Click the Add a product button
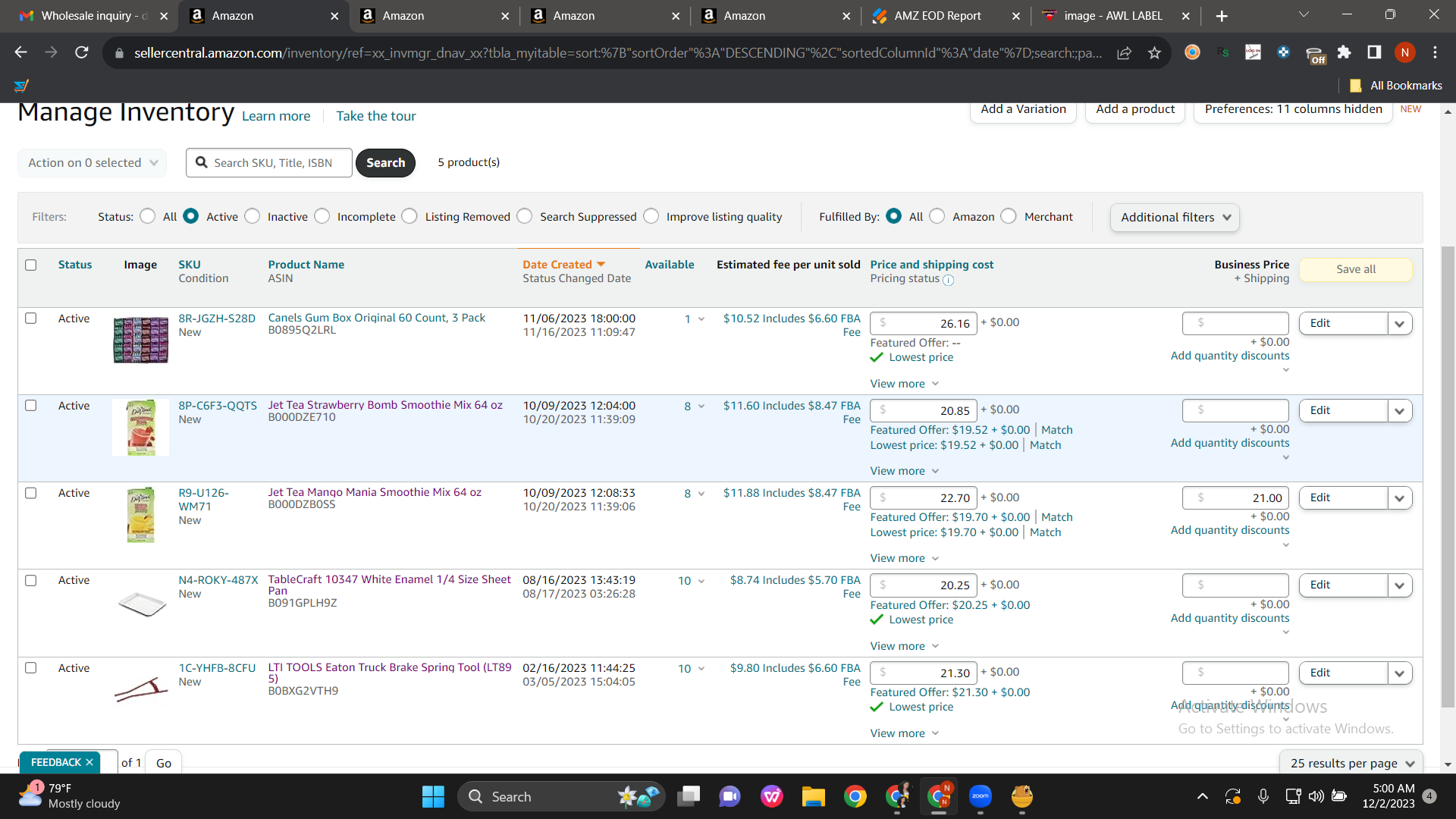The image size is (1456, 819). pyautogui.click(x=1135, y=110)
